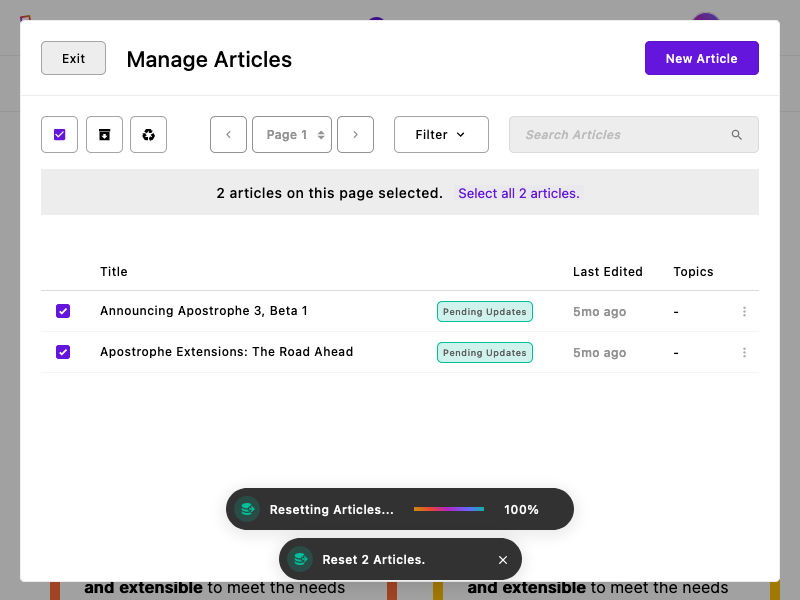The image size is (800, 600).
Task: Create a New Article
Action: click(x=701, y=58)
